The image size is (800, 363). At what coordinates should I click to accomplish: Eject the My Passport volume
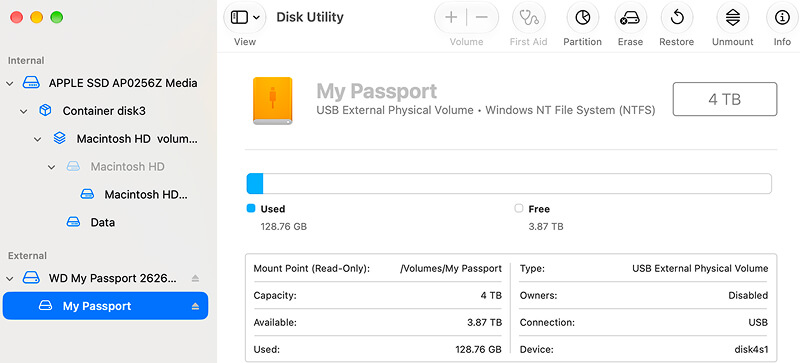click(x=195, y=306)
